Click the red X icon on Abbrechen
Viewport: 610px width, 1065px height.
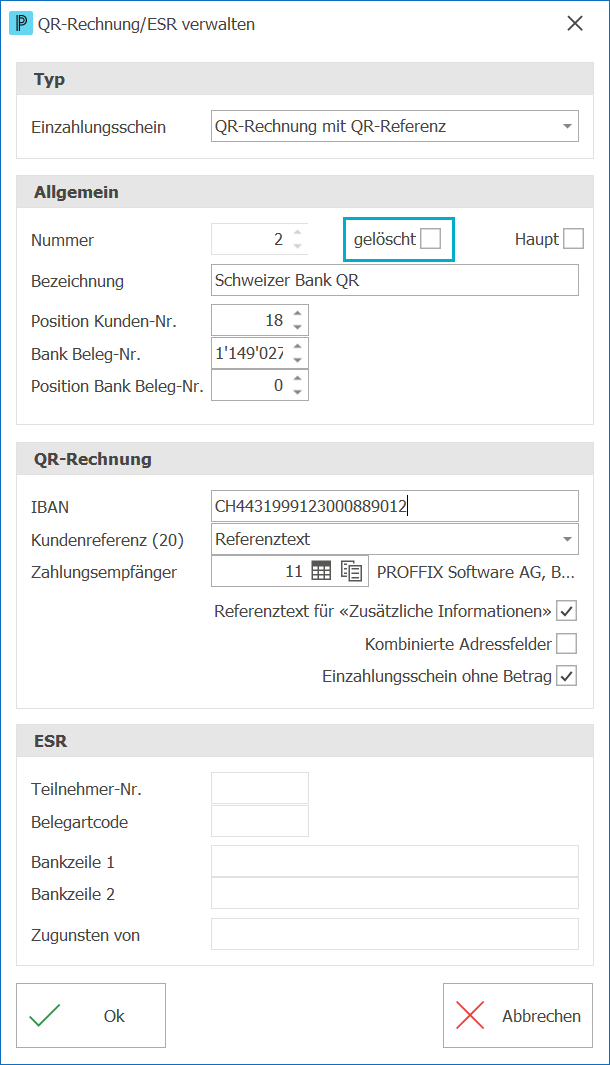[470, 1015]
